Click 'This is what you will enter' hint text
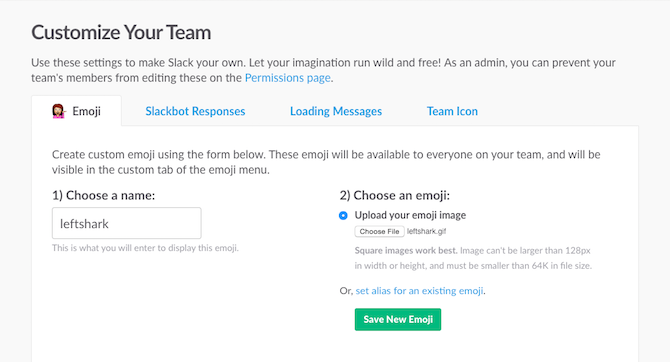Image resolution: width=670 pixels, height=362 pixels. point(145,248)
